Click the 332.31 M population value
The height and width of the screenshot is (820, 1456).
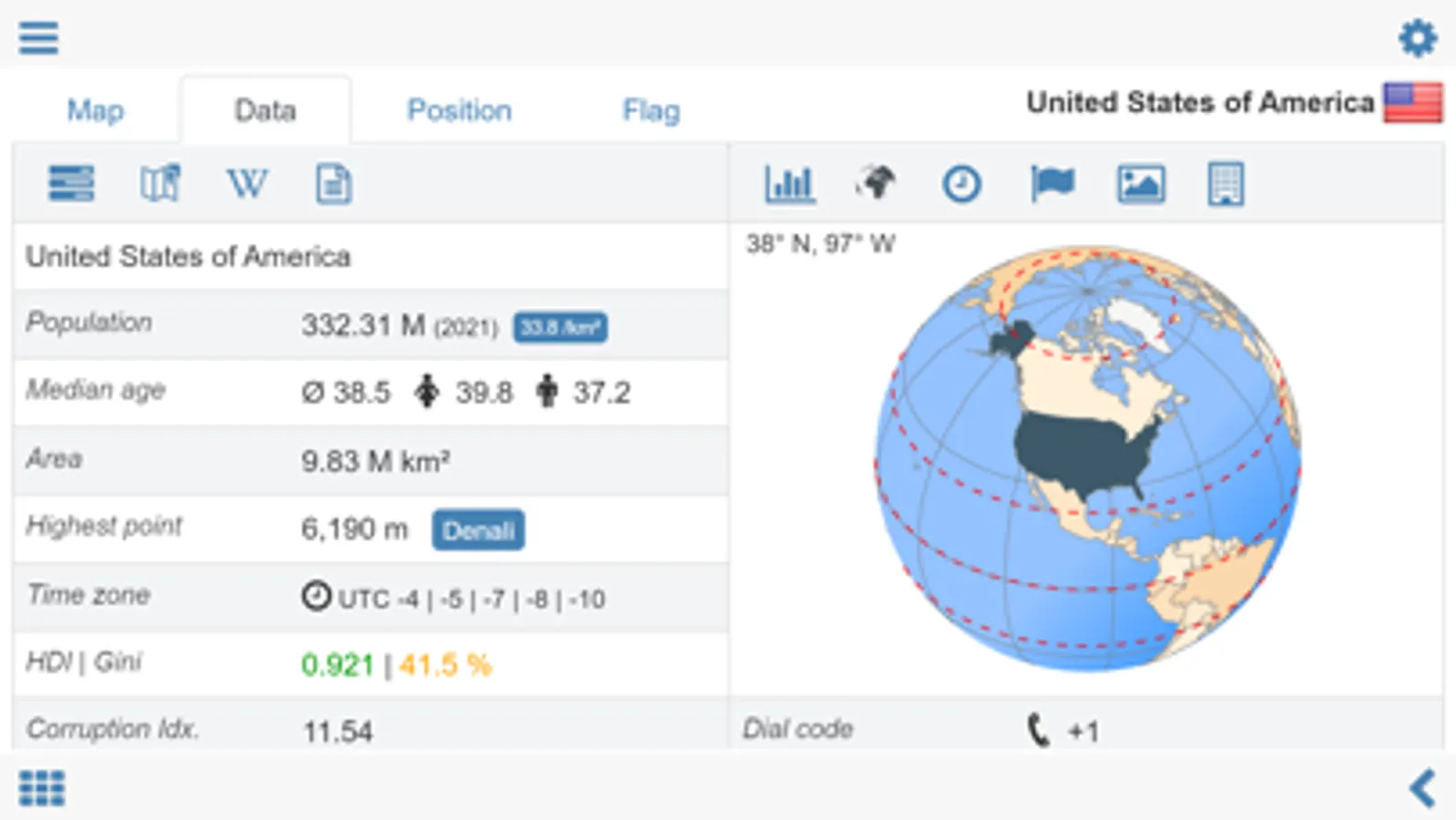click(363, 325)
